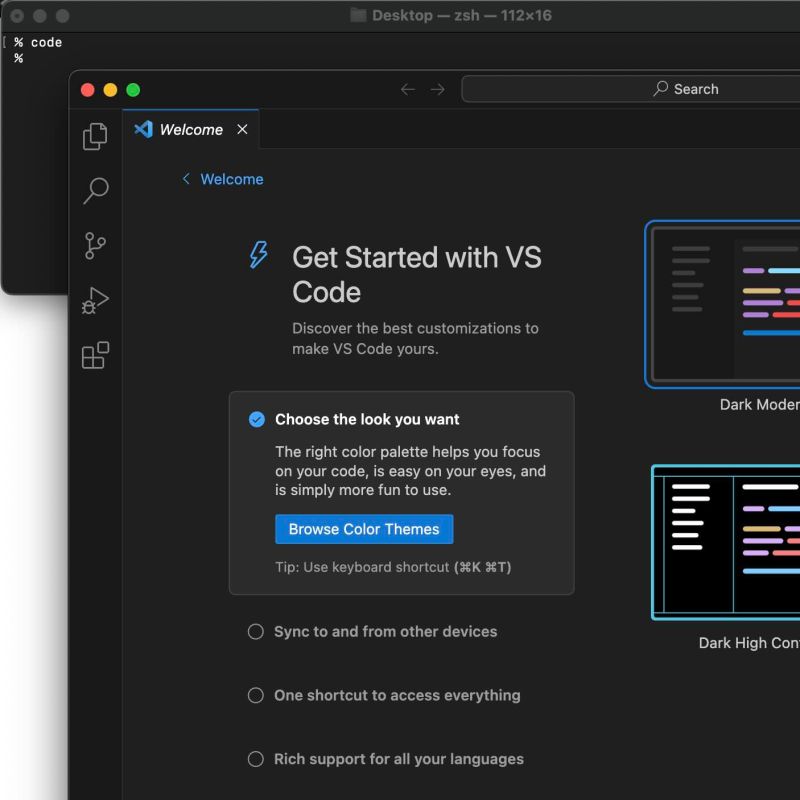
Task: Select the Search icon in the activity bar
Action: [x=95, y=190]
